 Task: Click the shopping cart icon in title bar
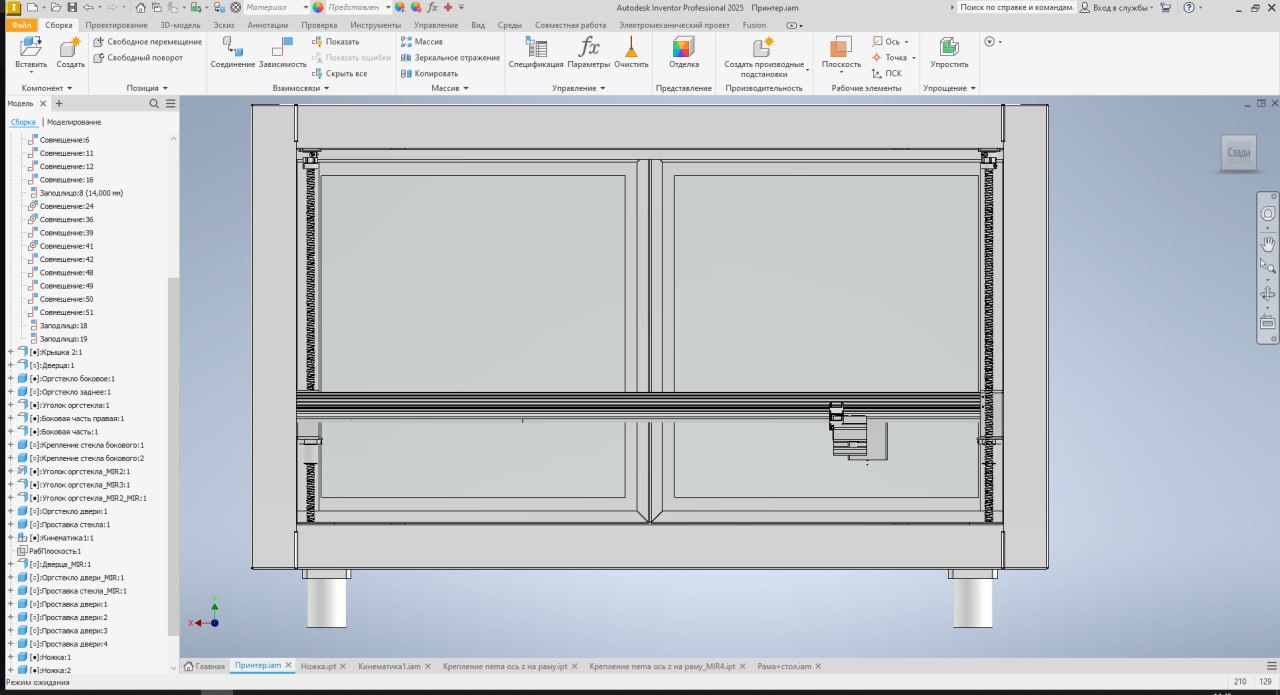tap(1165, 7)
